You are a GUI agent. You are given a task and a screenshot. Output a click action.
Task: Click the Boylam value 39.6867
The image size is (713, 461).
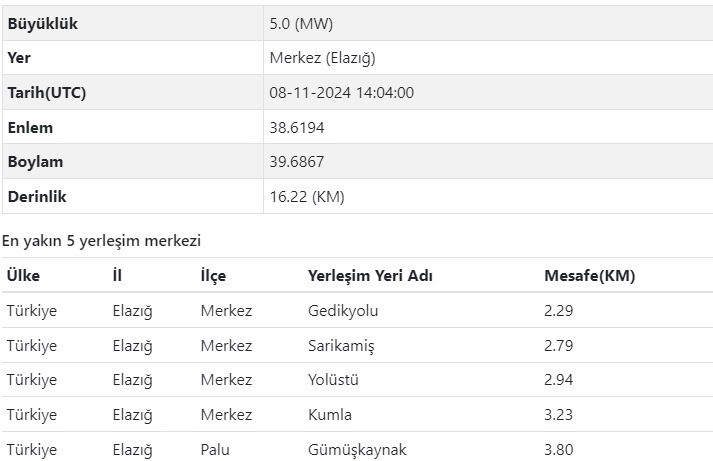click(x=296, y=162)
